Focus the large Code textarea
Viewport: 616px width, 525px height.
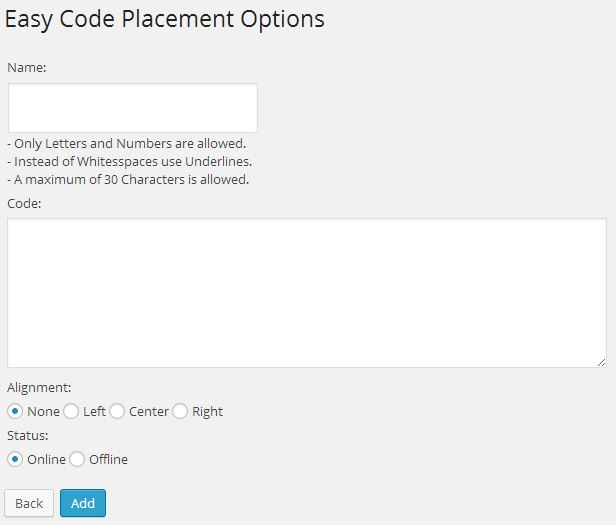click(x=307, y=293)
